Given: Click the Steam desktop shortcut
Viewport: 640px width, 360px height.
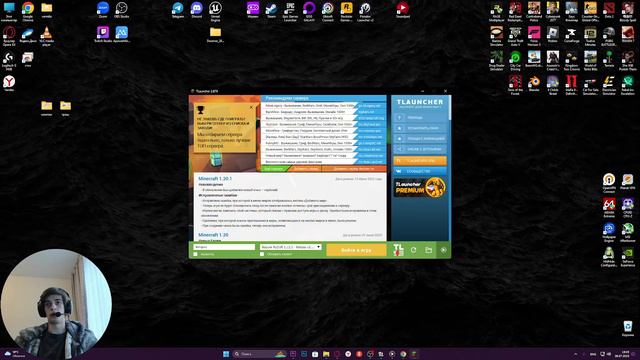Looking at the screenshot, I should coord(271,10).
